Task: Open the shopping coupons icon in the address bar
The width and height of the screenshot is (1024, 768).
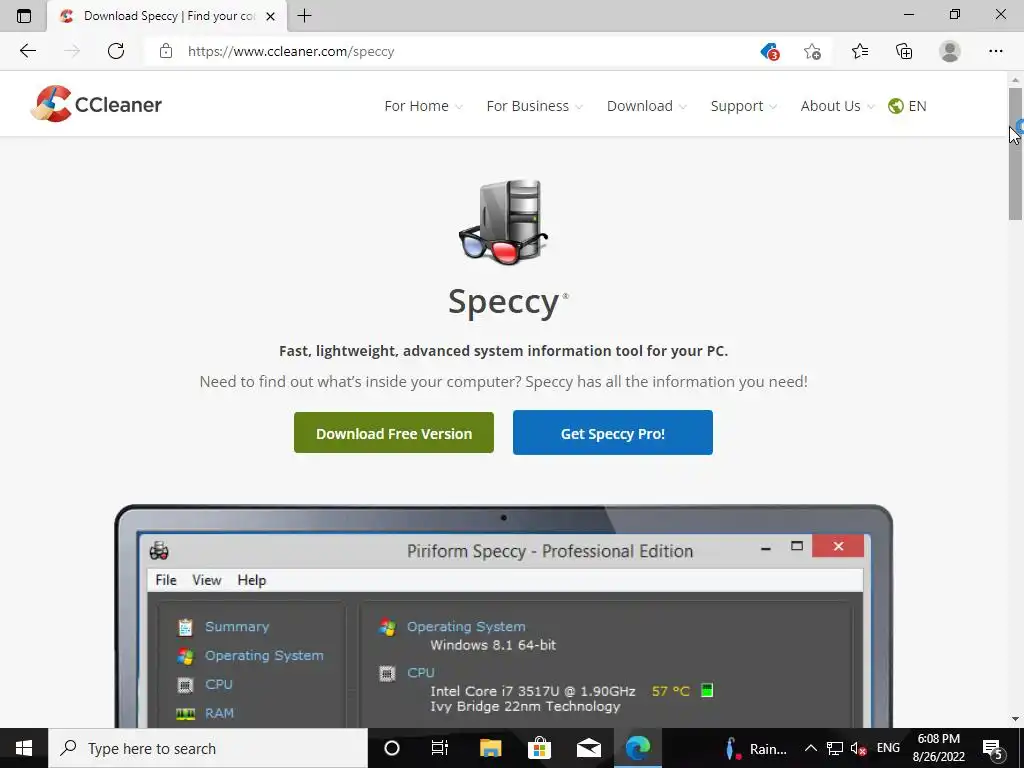Action: [770, 51]
